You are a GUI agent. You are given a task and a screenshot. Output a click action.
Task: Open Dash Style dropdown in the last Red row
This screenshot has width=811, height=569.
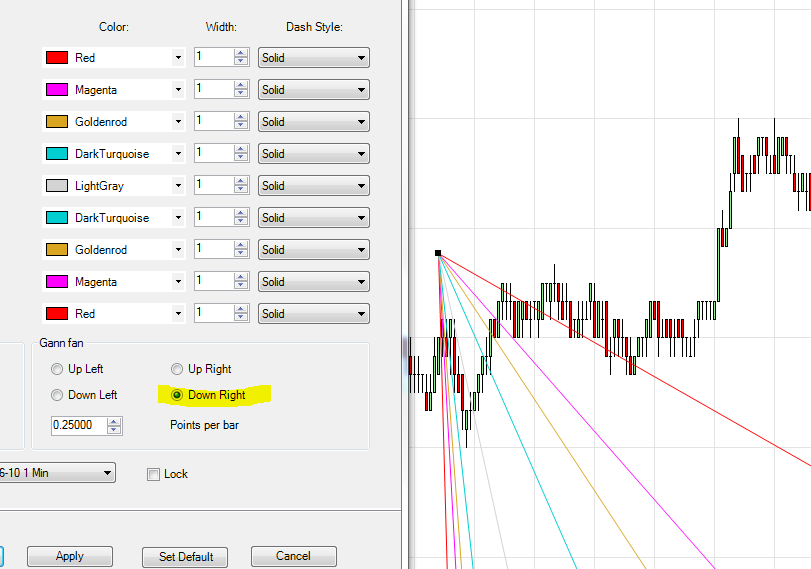coord(314,313)
